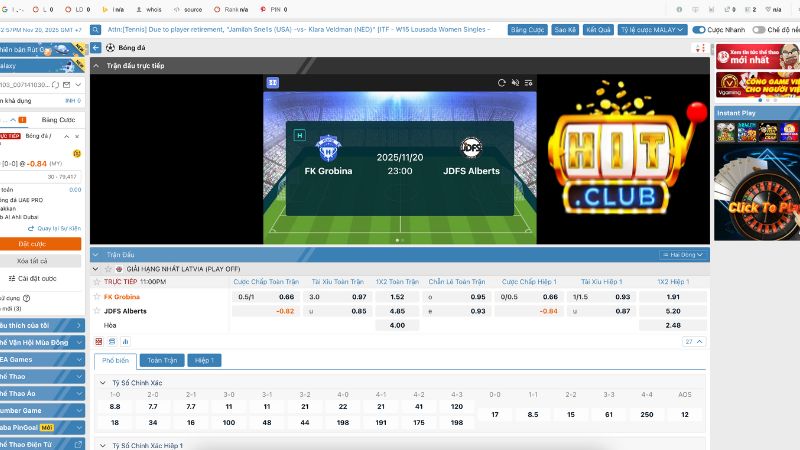The width and height of the screenshot is (800, 450).
Task: Star the JDFS Alberts team
Action: [x=97, y=311]
